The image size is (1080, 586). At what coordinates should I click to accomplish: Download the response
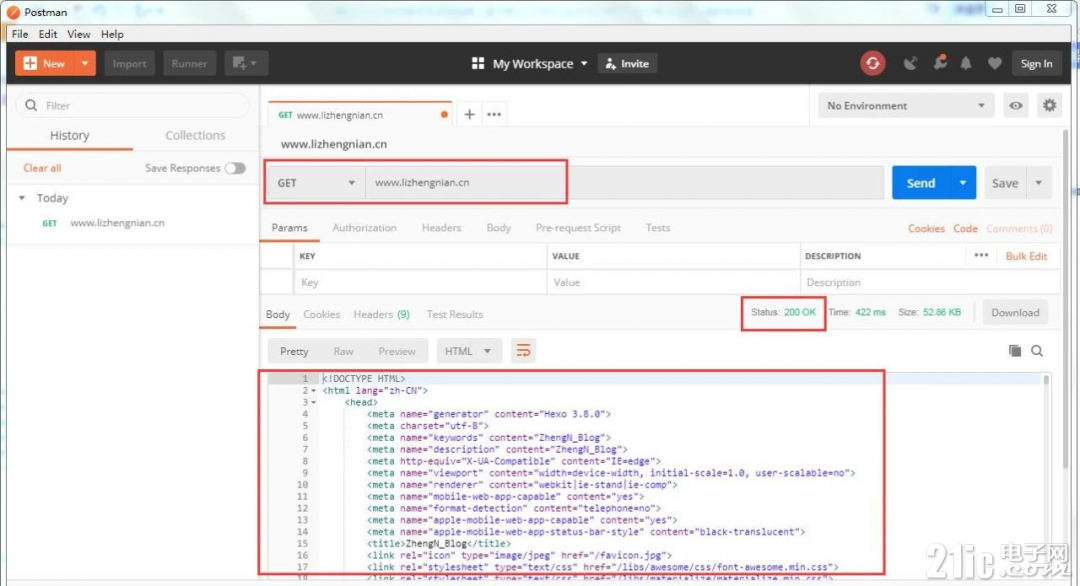[1015, 313]
